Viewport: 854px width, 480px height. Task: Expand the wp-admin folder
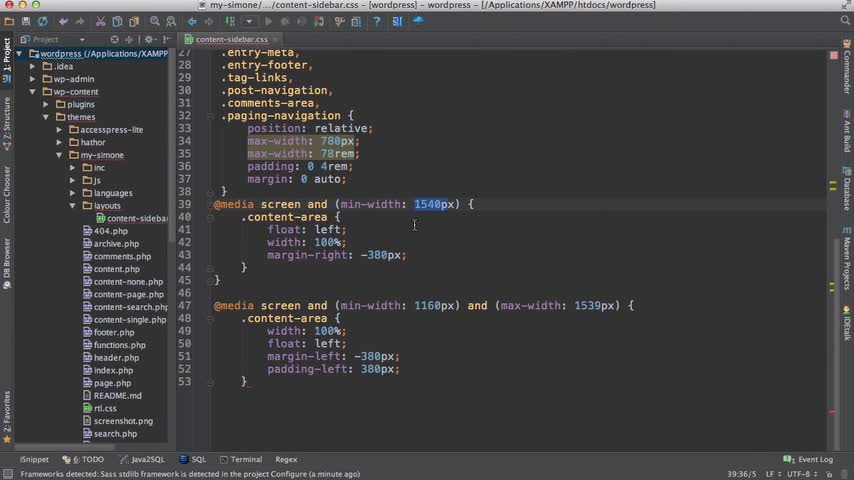pyautogui.click(x=33, y=79)
